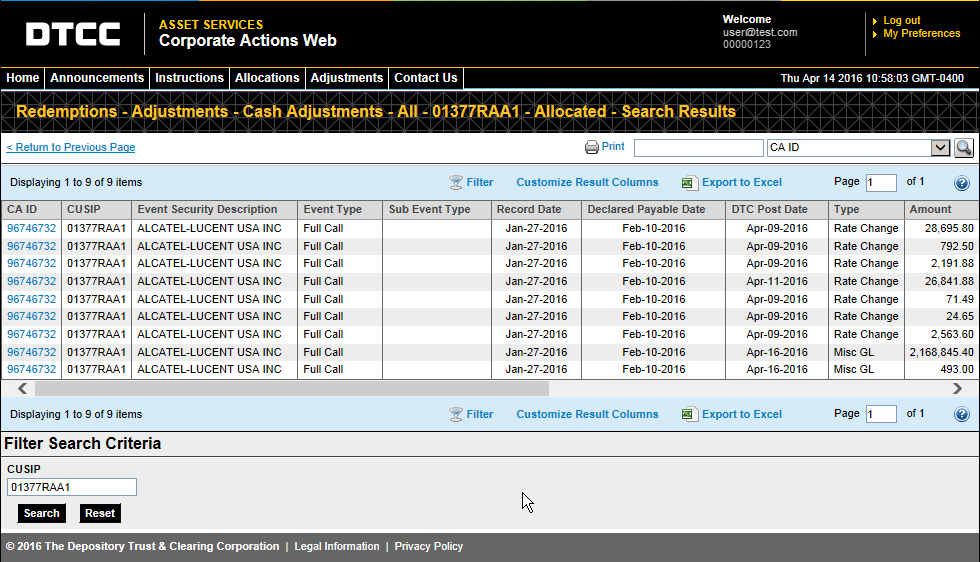
Task: Click the horizontal scrollbar thumb of table
Action: point(292,389)
